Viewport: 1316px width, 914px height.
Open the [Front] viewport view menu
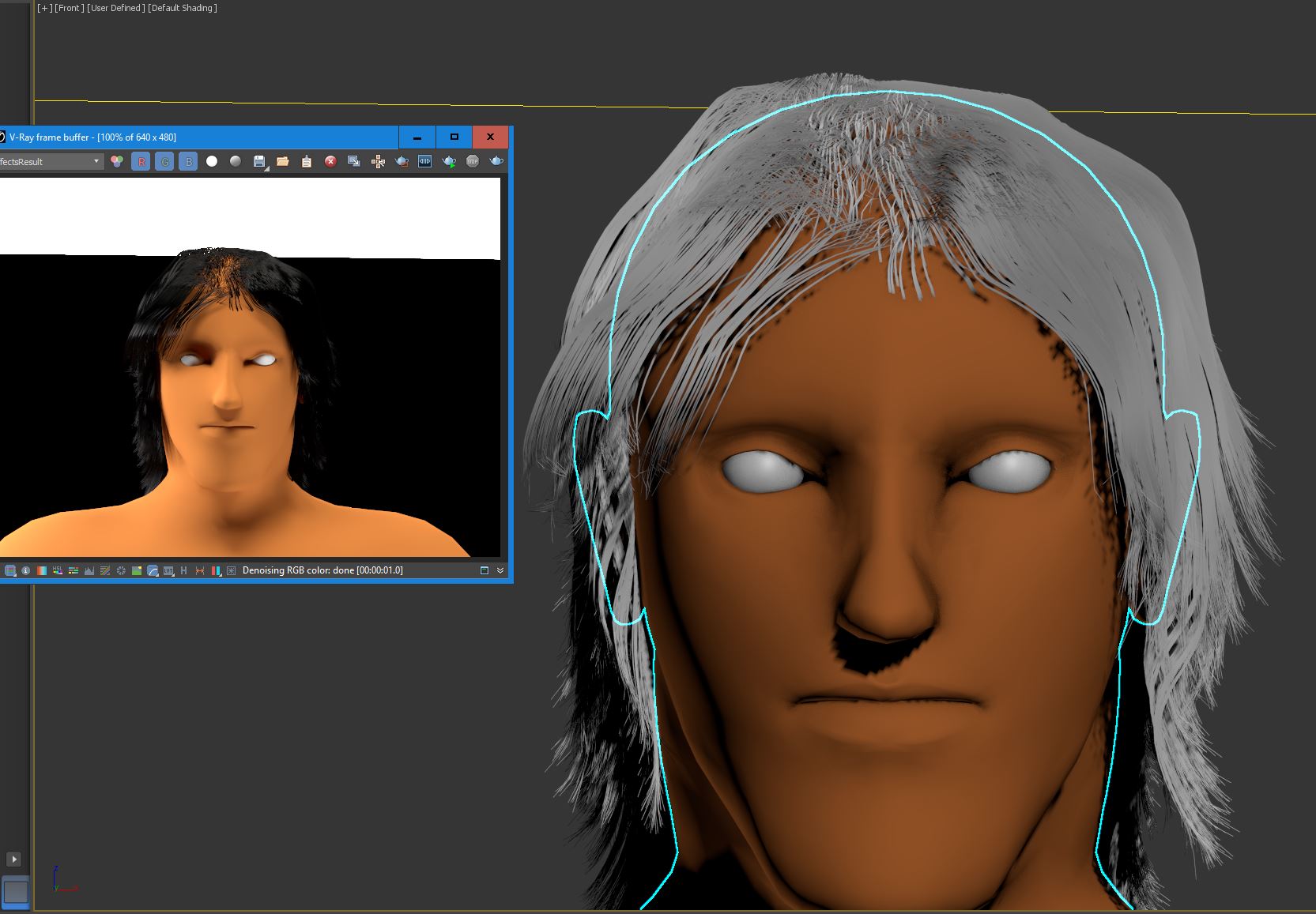(x=69, y=8)
